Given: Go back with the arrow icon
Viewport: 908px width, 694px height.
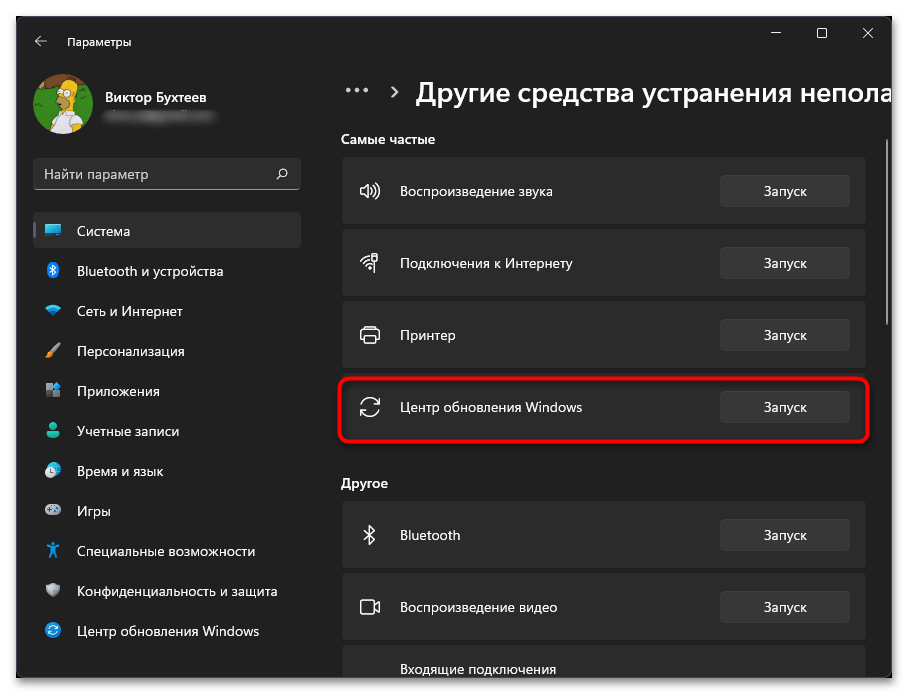Looking at the screenshot, I should [x=41, y=41].
